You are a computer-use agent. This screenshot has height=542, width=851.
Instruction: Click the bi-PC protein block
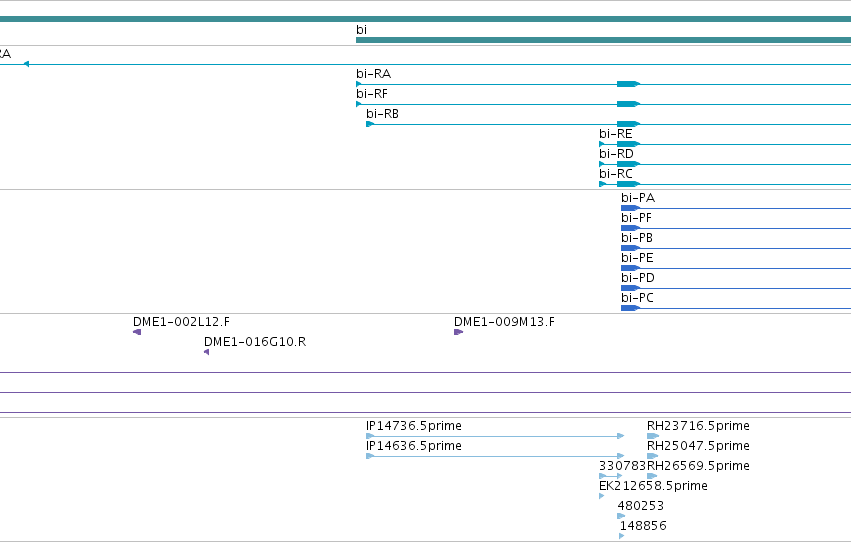[630, 308]
